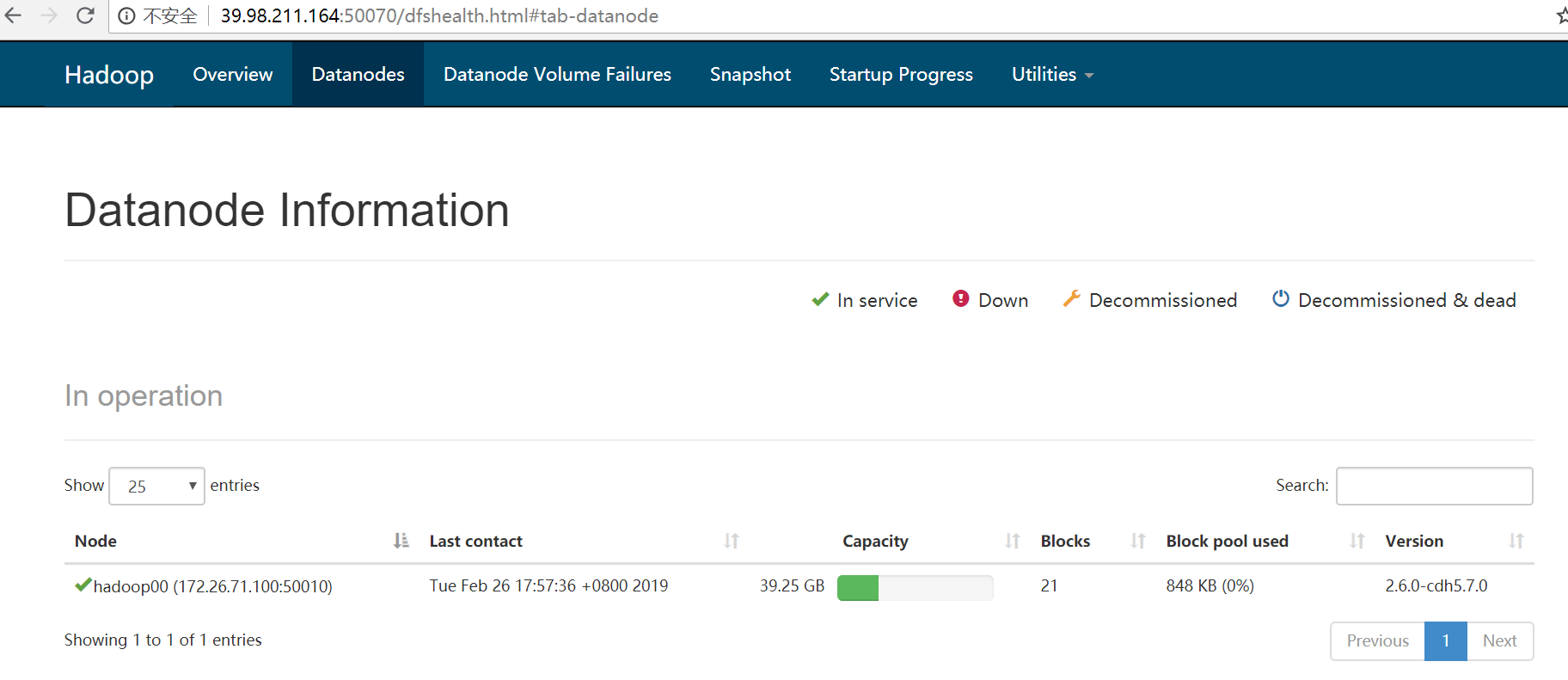
Task: Sort by the Version column arrows
Action: pos(1516,541)
